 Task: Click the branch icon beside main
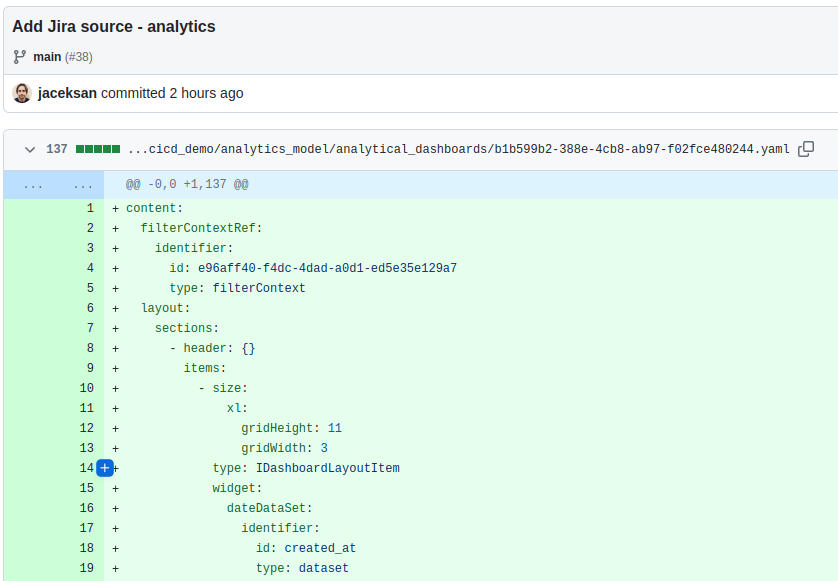[x=20, y=57]
